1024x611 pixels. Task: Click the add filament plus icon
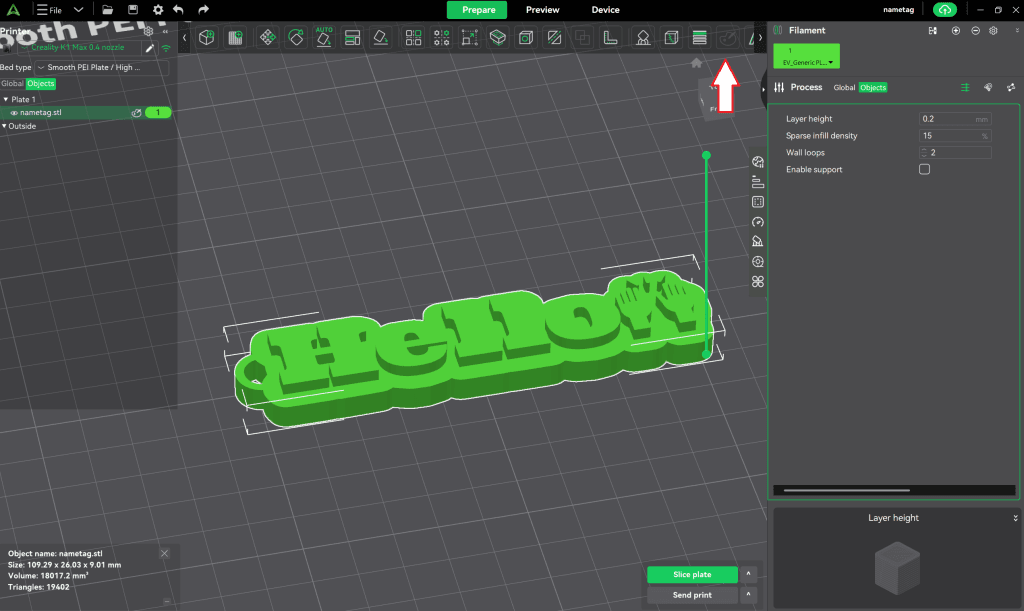pos(956,31)
